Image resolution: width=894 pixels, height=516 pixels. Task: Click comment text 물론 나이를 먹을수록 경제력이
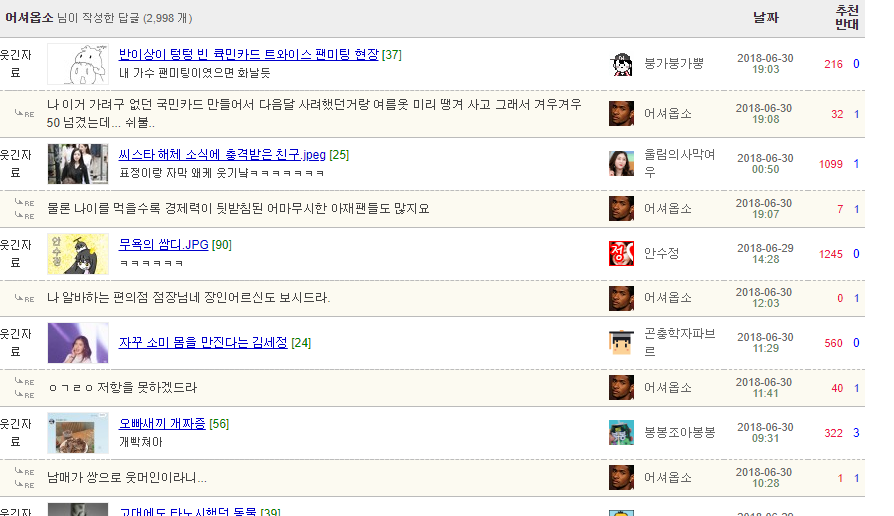point(238,209)
